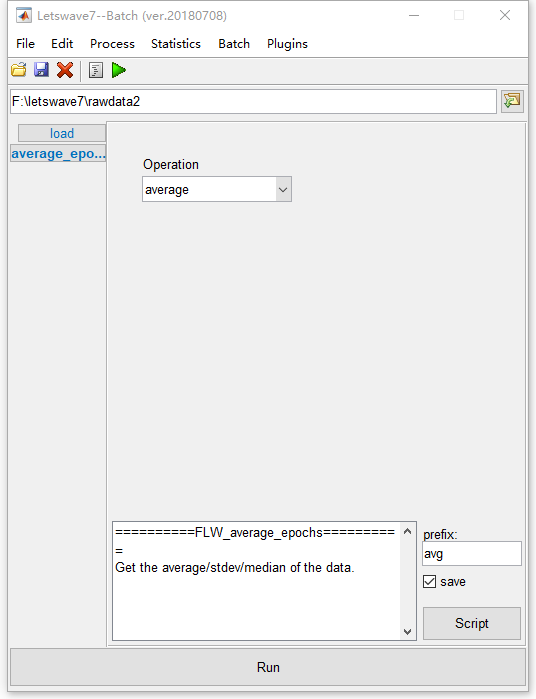Select the average_epo... step
The height and width of the screenshot is (699, 536).
(x=58, y=154)
